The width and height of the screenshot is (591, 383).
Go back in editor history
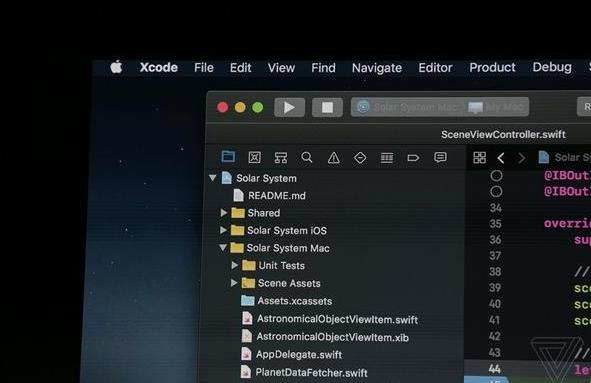click(501, 158)
